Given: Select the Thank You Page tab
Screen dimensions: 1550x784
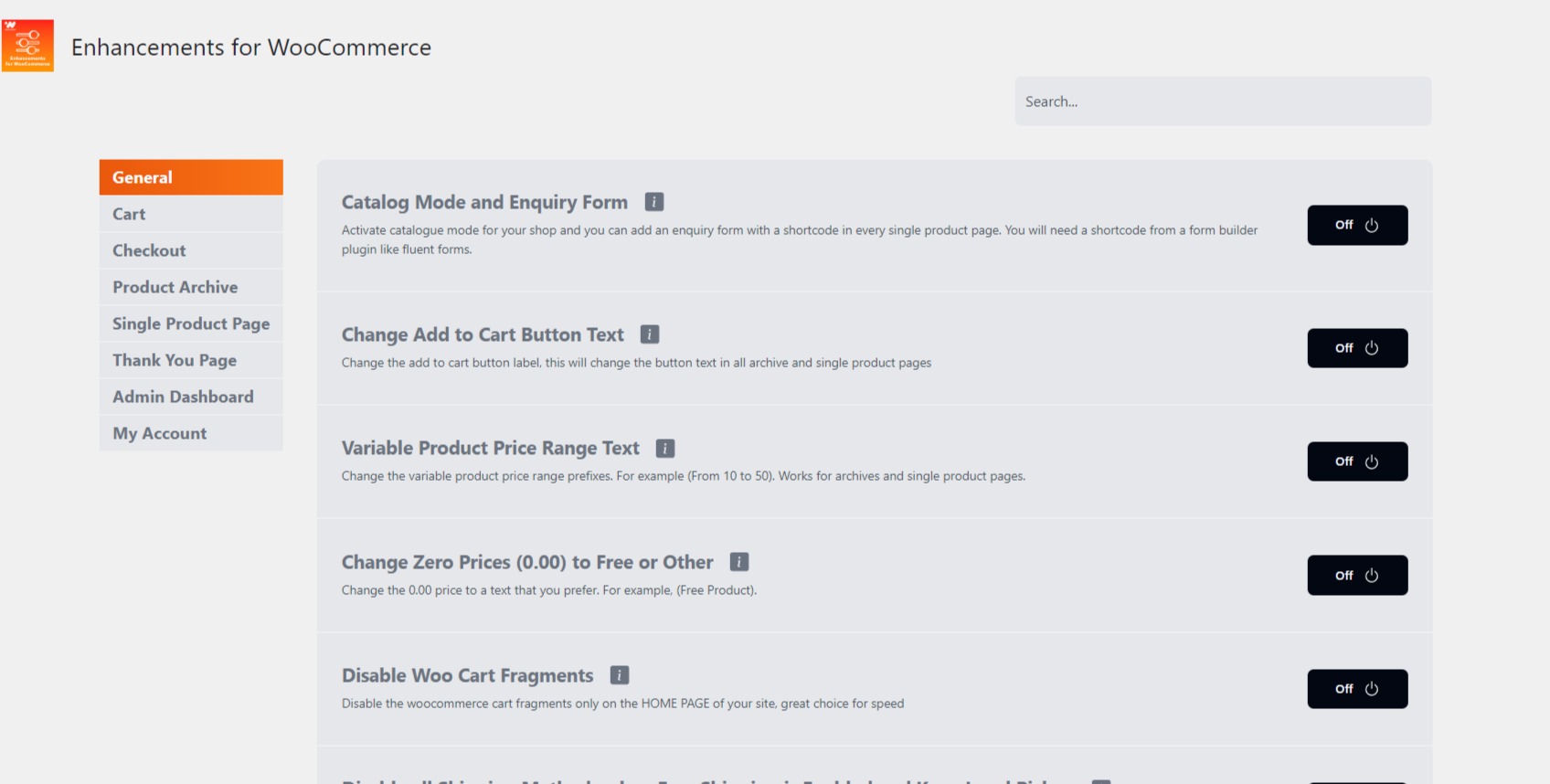Looking at the screenshot, I should point(191,360).
